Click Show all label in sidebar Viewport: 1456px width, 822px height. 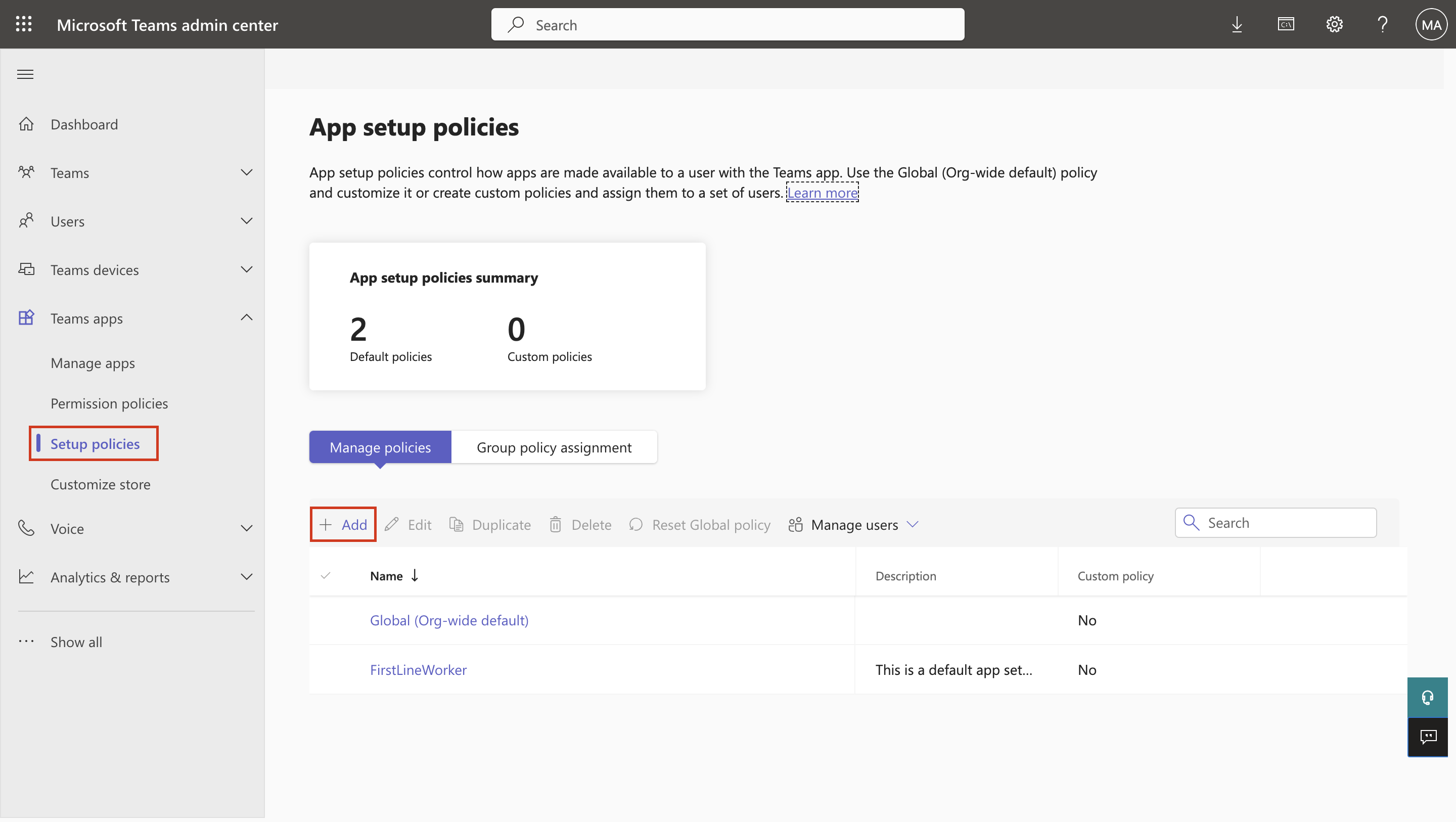pos(76,642)
